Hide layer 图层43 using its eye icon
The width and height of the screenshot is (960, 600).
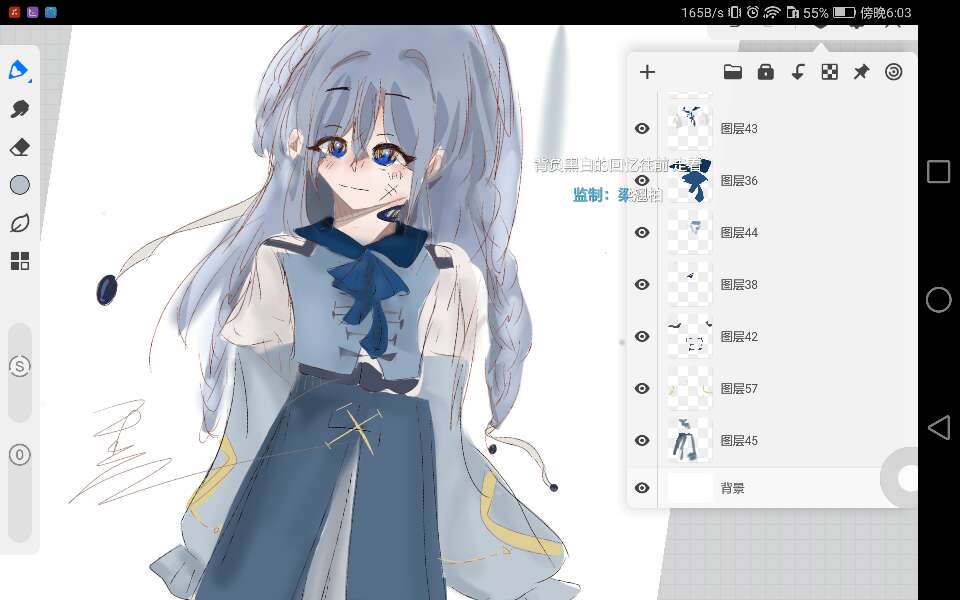tap(642, 129)
